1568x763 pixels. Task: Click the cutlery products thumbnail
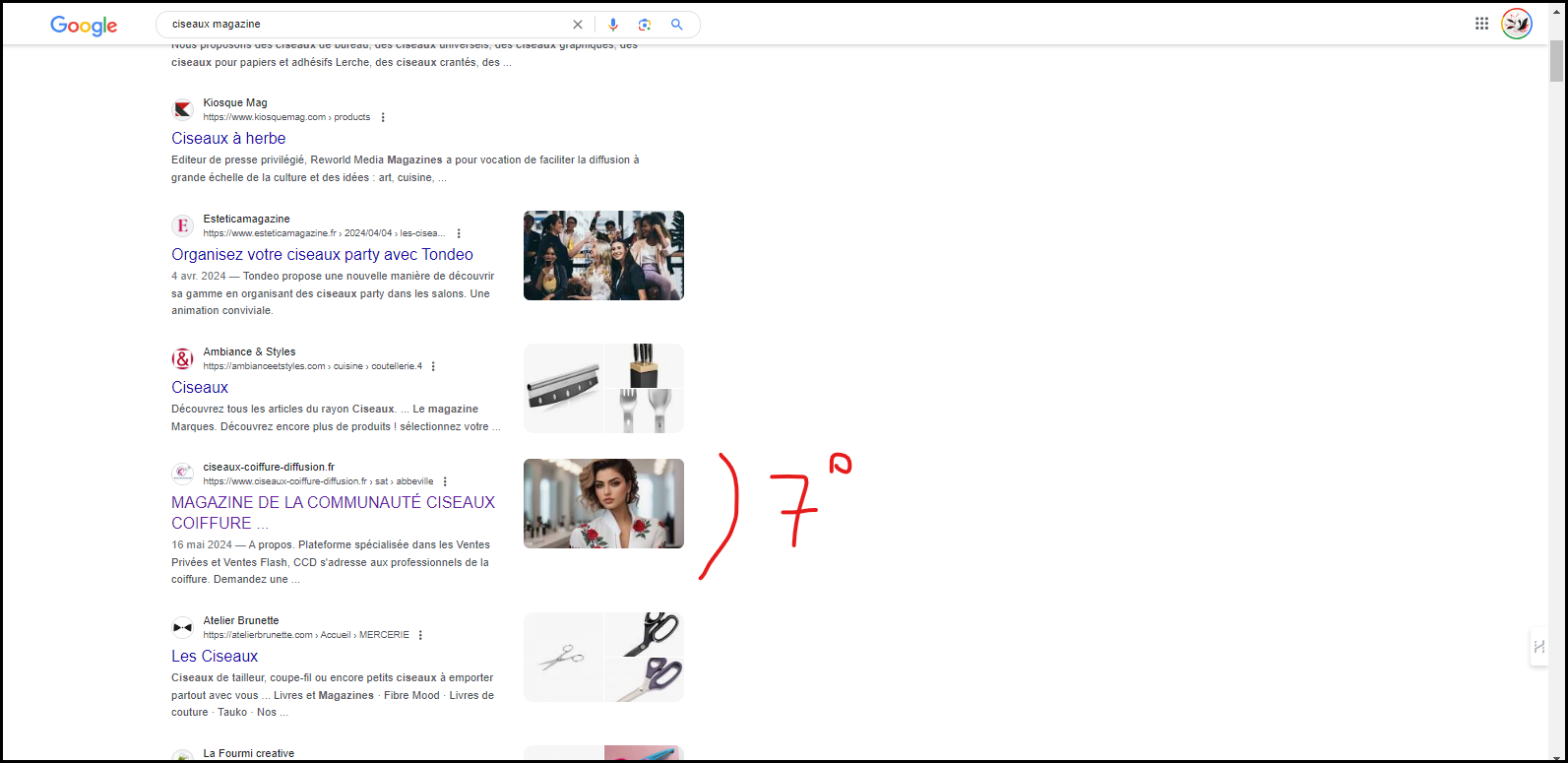click(x=603, y=388)
